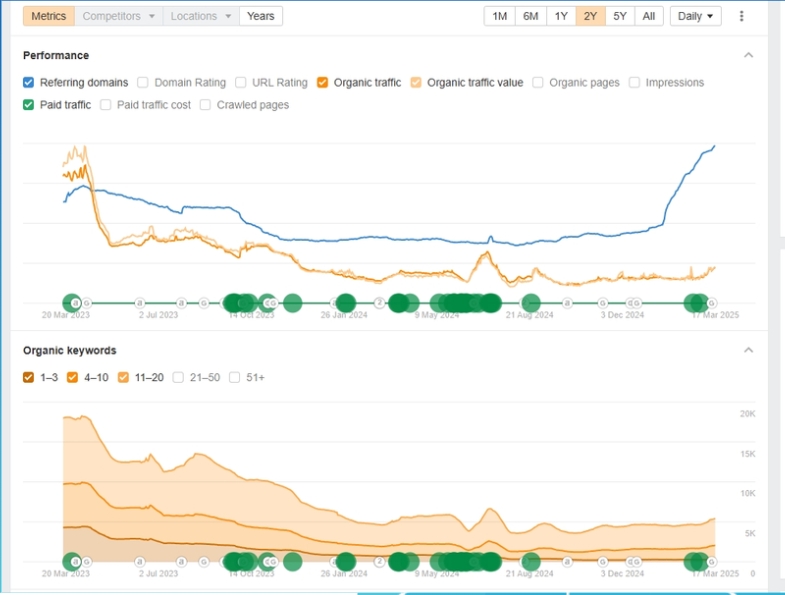Image resolution: width=785 pixels, height=595 pixels.
Task: Click the 'G' marker near 3 Dec 2024 in Performance chart
Action: (603, 303)
